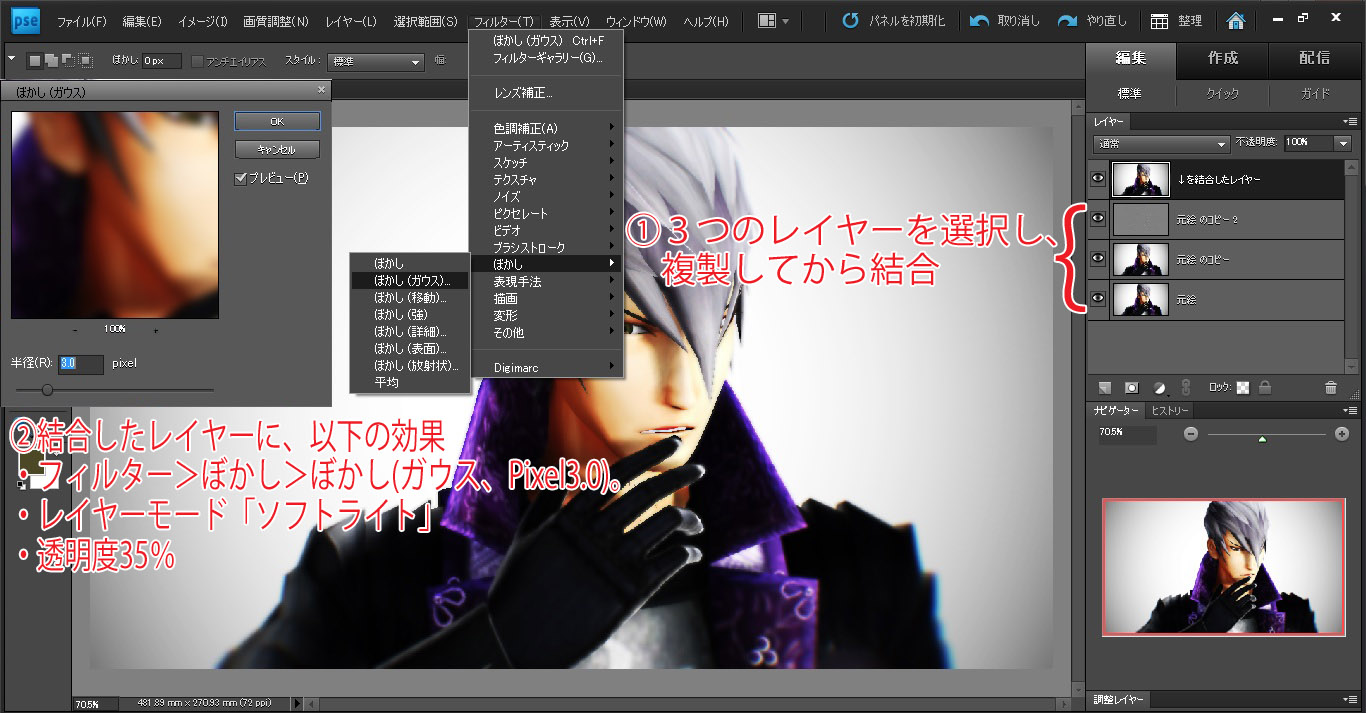The width and height of the screenshot is (1366, 713).
Task: Open the Organizer grid icon
Action: [1159, 21]
